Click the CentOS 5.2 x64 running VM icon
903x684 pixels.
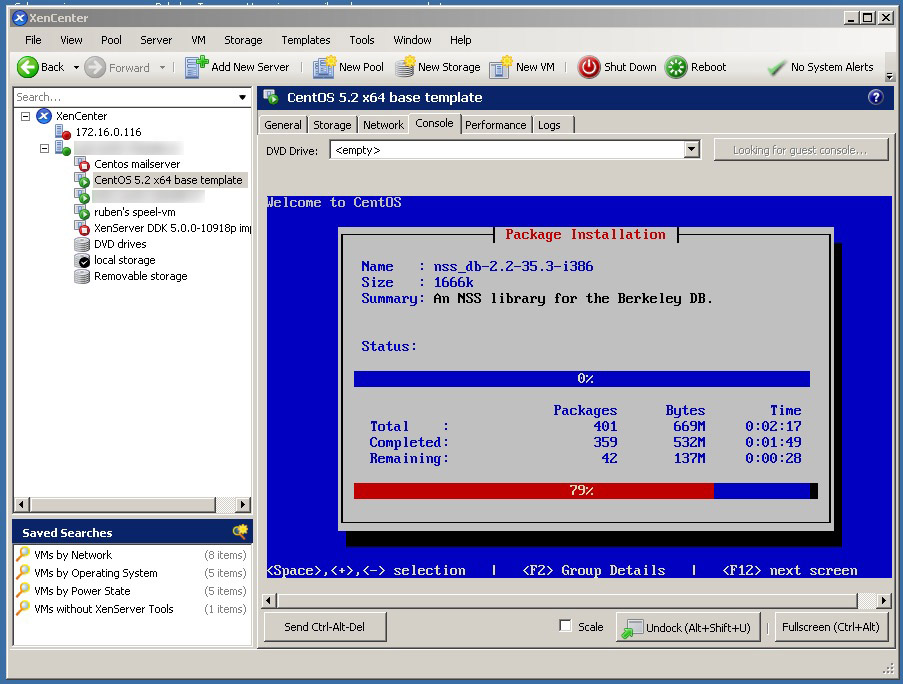pos(82,180)
